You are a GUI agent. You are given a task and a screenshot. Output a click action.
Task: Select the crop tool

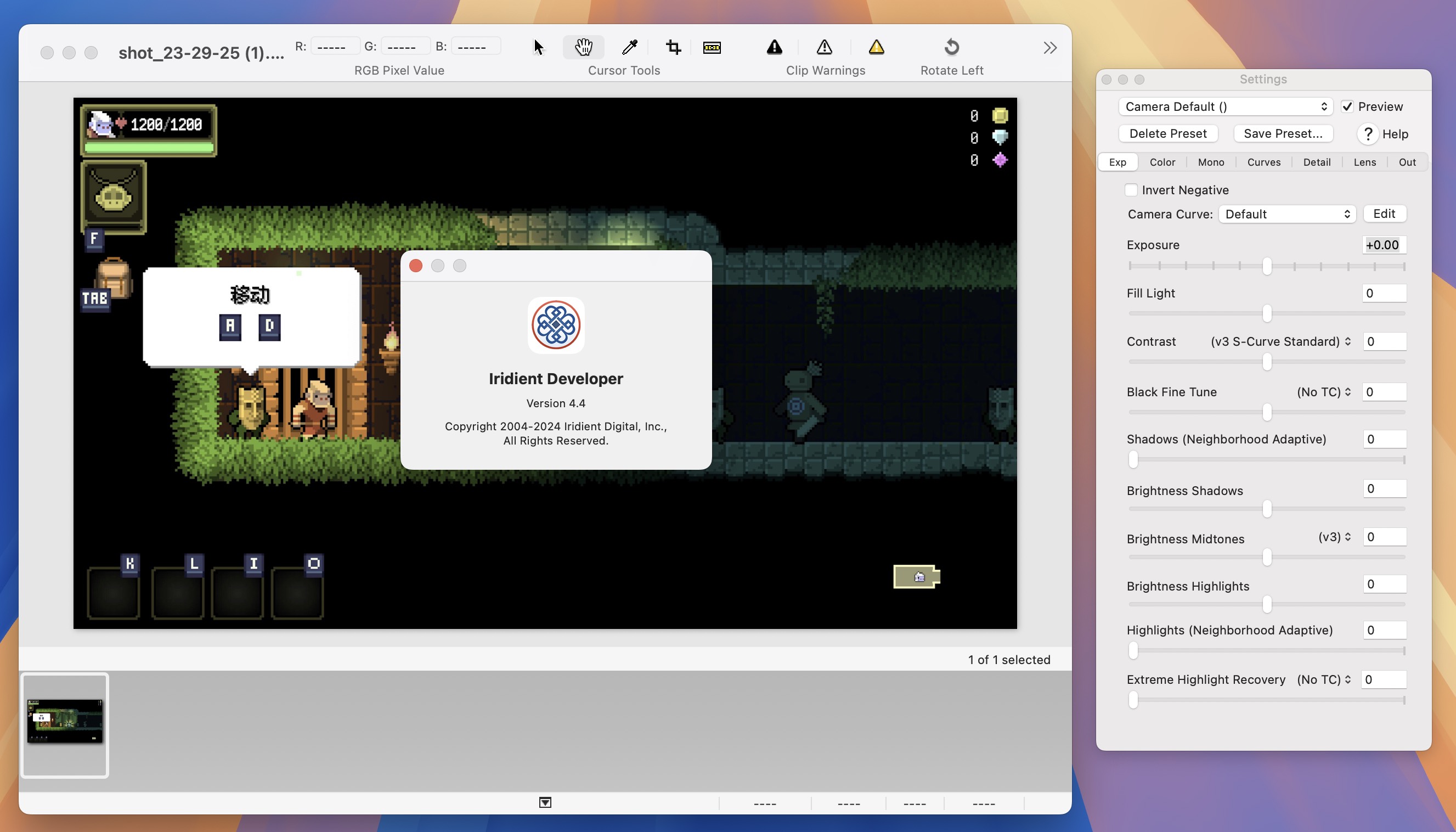tap(673, 47)
